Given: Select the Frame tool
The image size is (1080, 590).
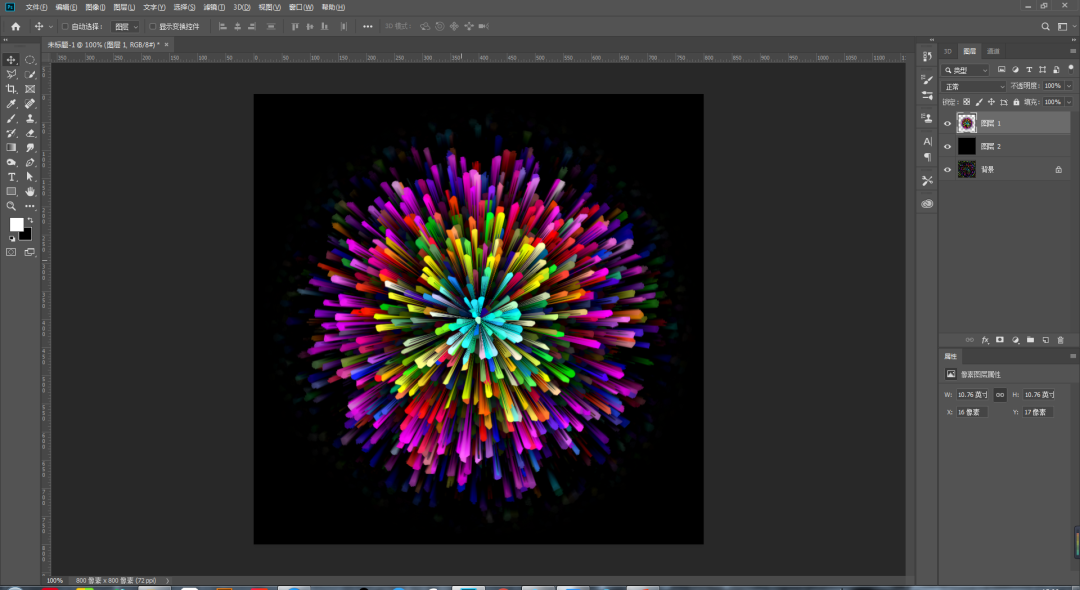Looking at the screenshot, I should (30, 89).
